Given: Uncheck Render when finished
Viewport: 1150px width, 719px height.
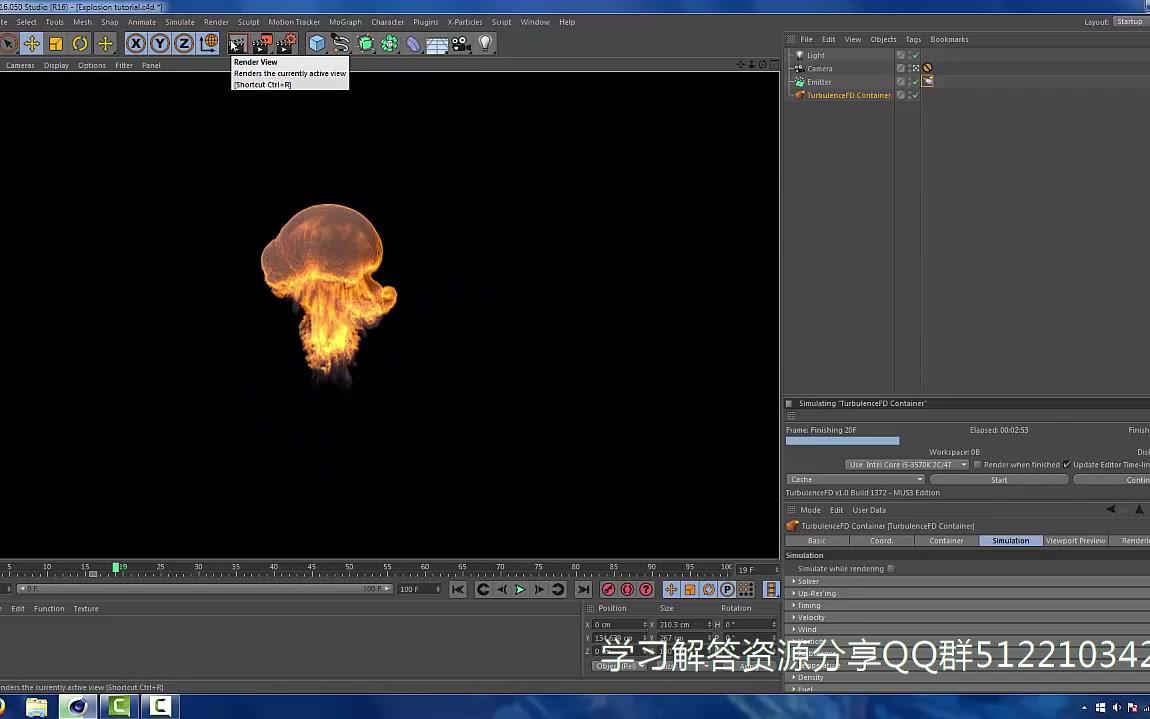Looking at the screenshot, I should (977, 463).
